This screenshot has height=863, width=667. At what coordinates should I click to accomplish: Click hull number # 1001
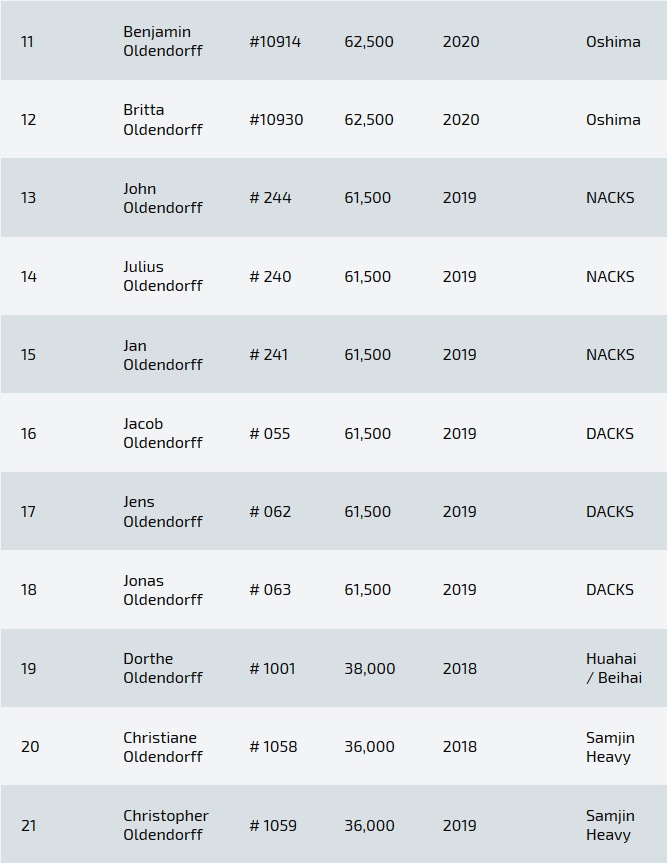click(272, 669)
